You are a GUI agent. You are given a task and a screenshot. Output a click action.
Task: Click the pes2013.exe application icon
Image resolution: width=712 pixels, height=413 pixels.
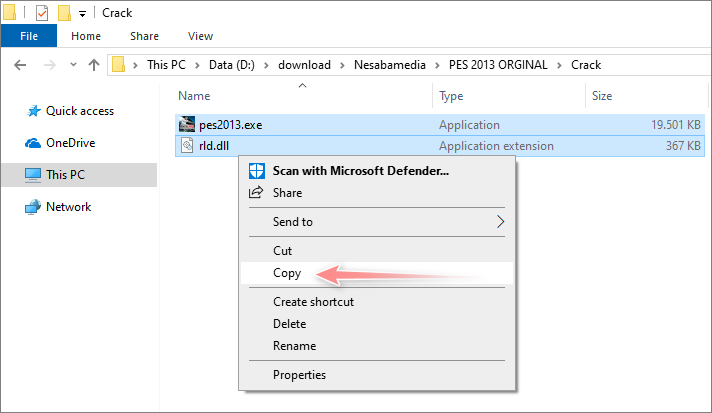[x=187, y=126]
